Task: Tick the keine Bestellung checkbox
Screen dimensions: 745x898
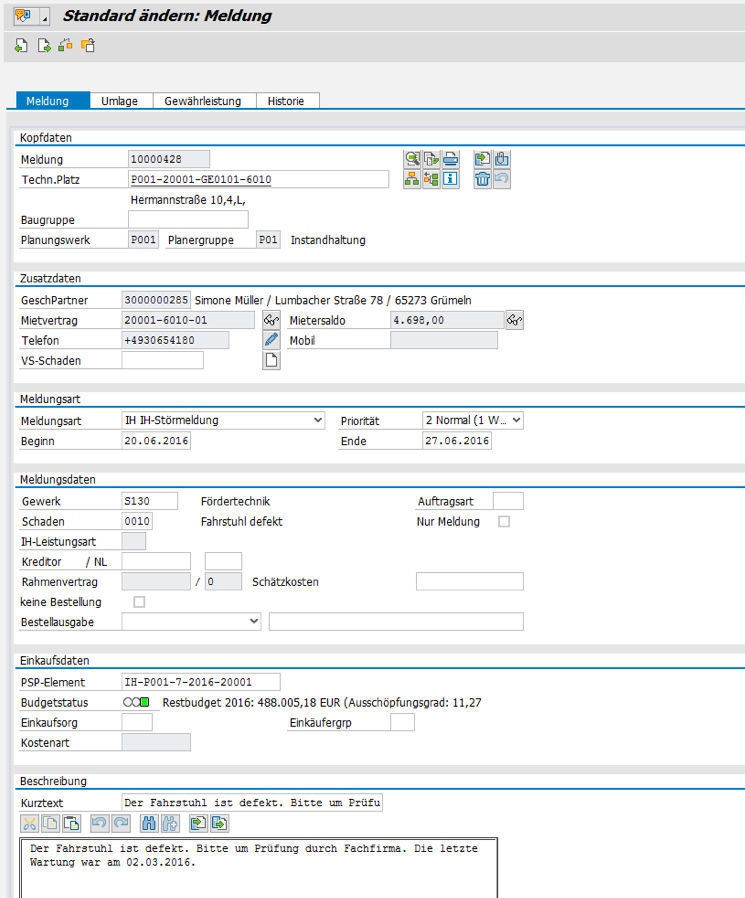Action: click(x=139, y=602)
